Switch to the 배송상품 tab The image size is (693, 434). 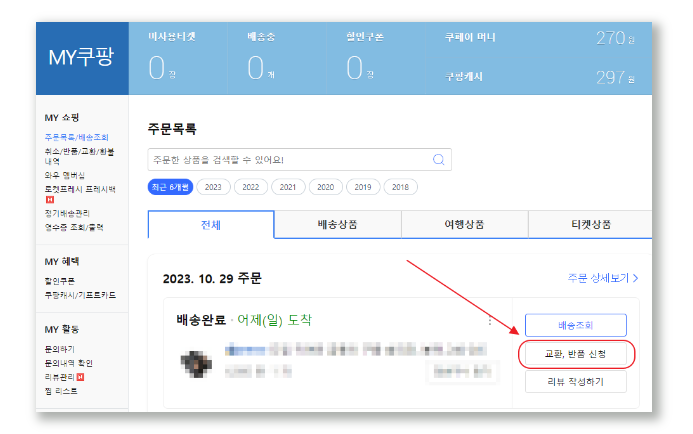(x=338, y=225)
